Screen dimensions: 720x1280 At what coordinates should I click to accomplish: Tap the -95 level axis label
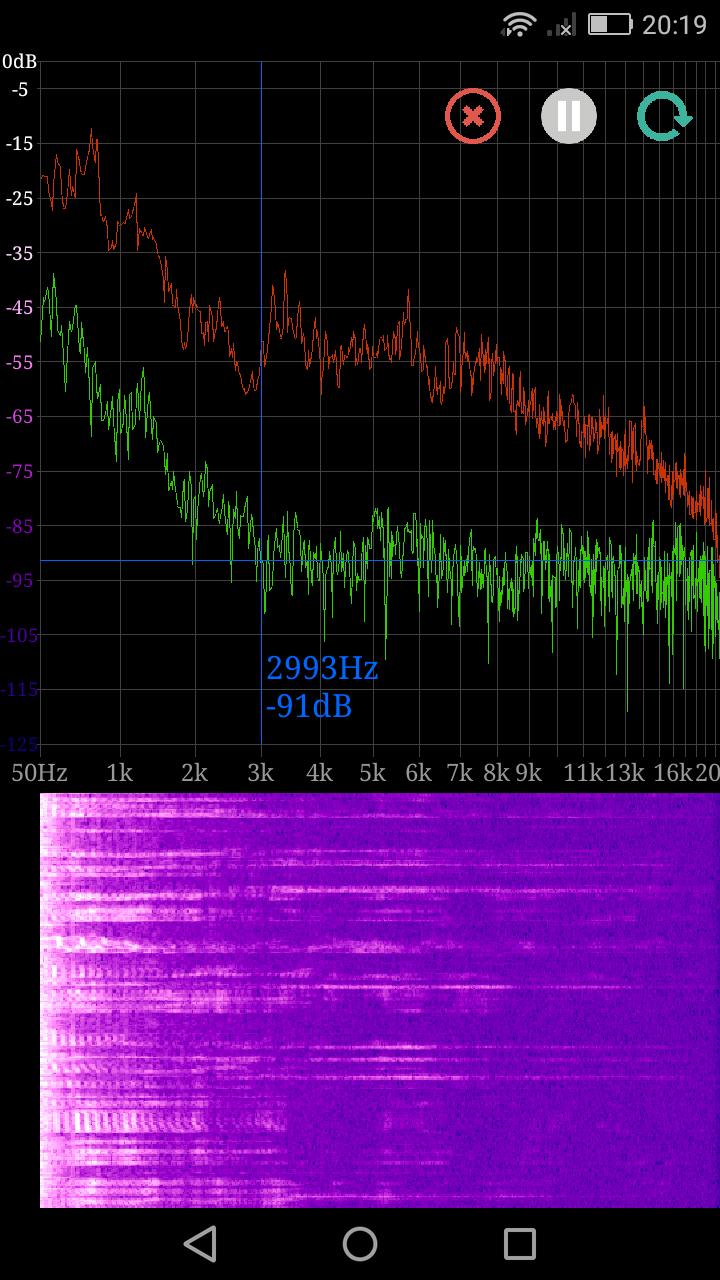pos(20,580)
